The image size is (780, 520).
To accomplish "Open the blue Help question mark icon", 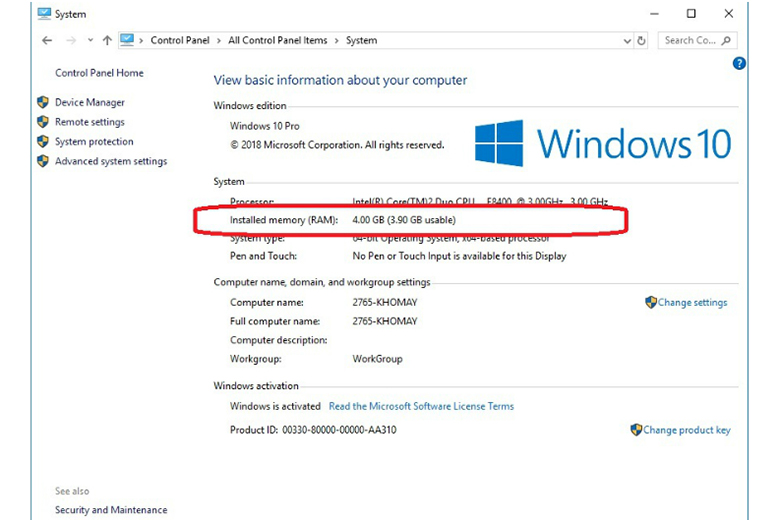I will (x=739, y=63).
